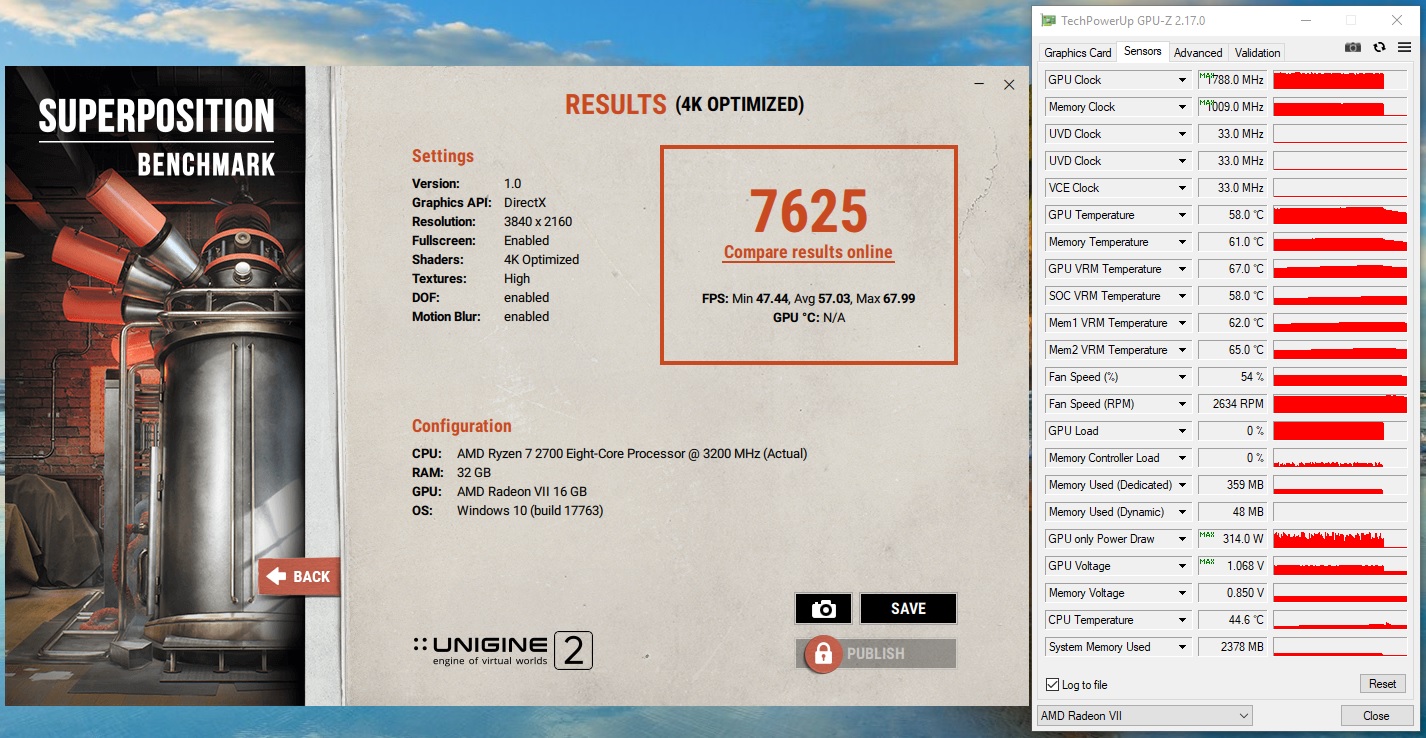Click the 2378 MB System Memory value

coord(1233,647)
